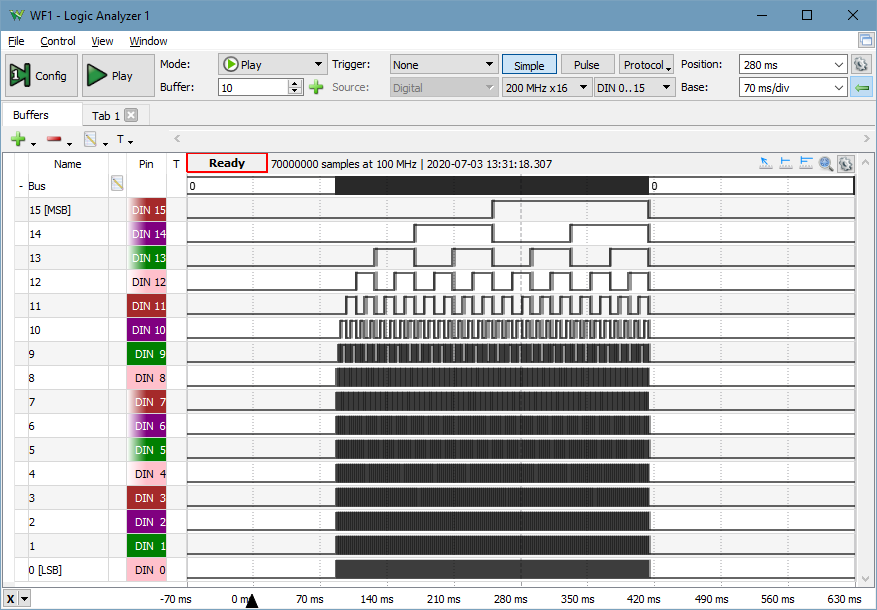Click the green plus beside Buffer field
Image resolution: width=877 pixels, height=610 pixels.
tap(316, 87)
